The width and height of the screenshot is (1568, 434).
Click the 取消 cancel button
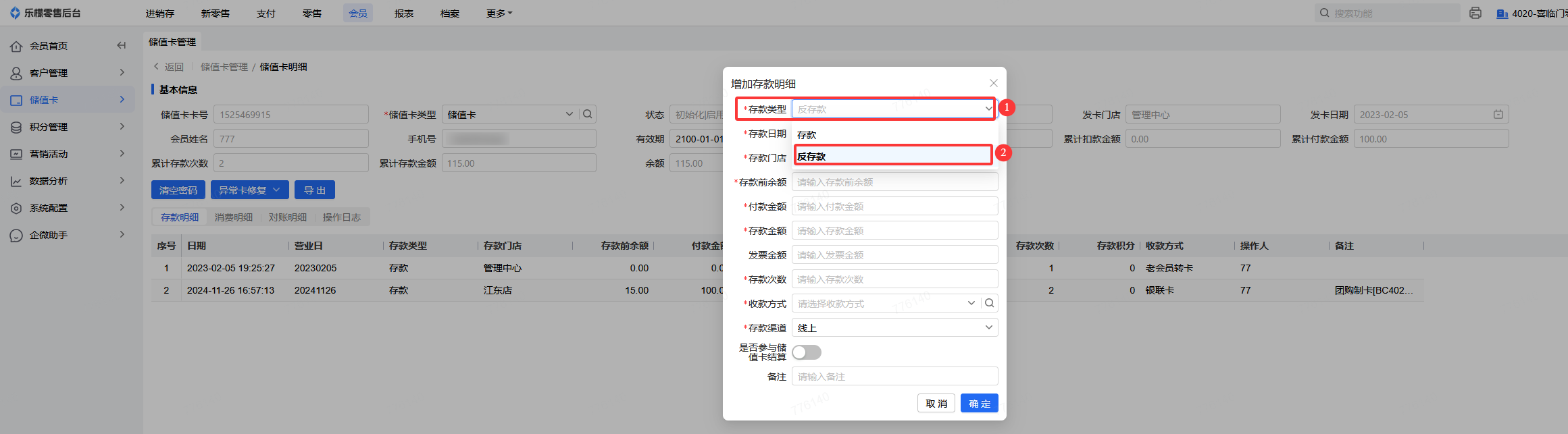936,404
